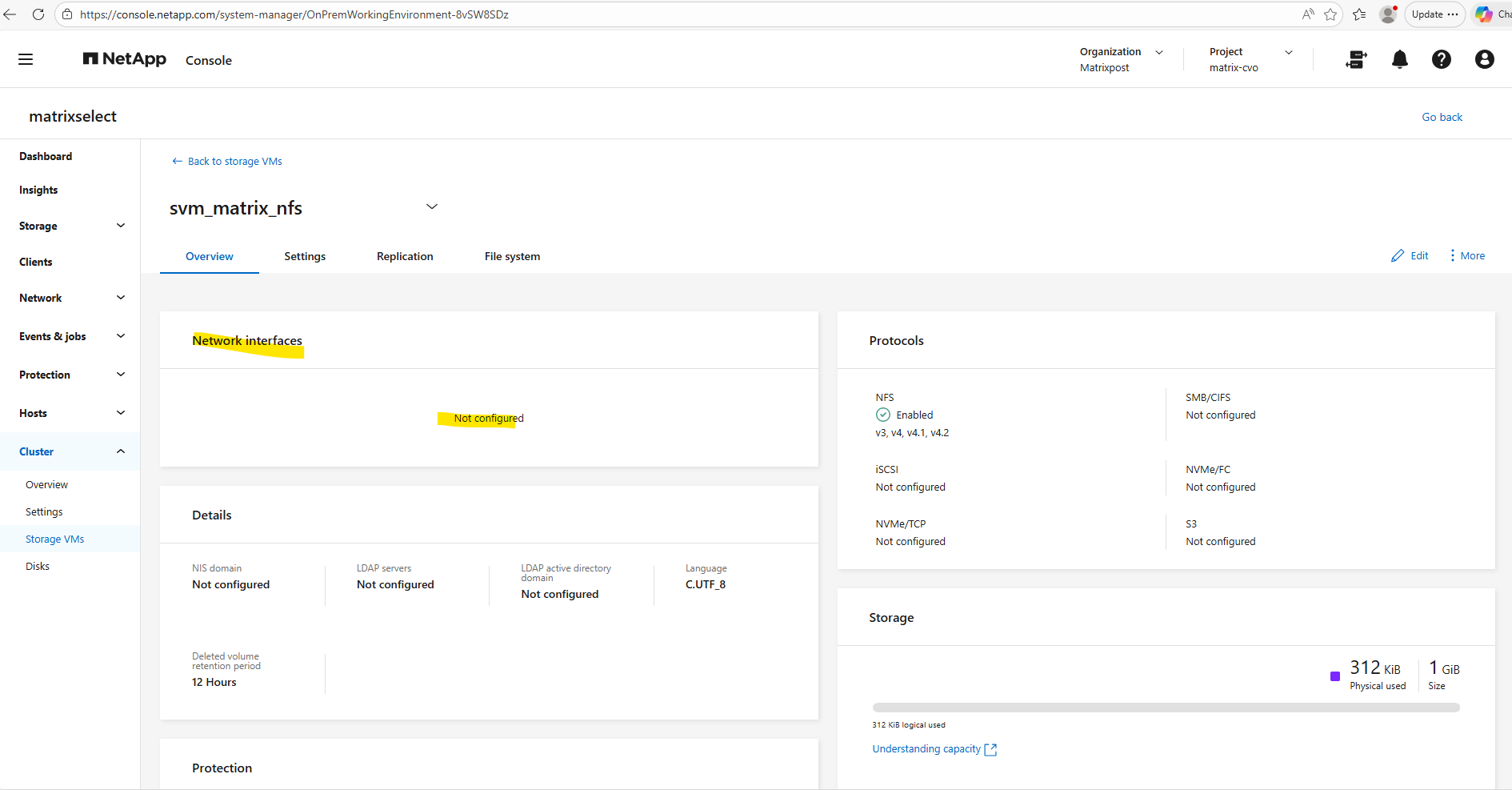Reload the page with browser refresh icon
Screen dimensions: 1512x790
click(38, 14)
